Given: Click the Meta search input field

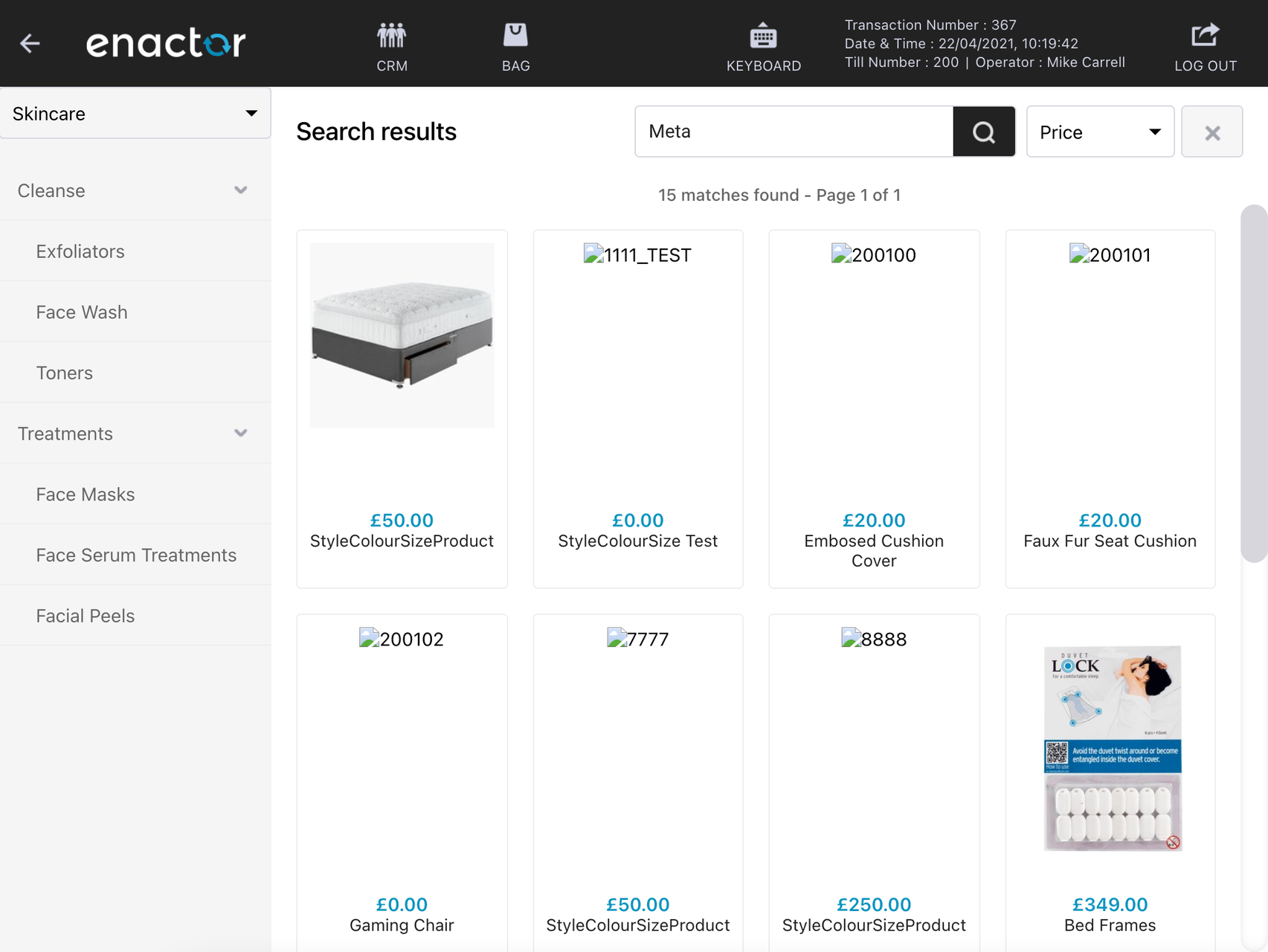Looking at the screenshot, I should pyautogui.click(x=792, y=132).
